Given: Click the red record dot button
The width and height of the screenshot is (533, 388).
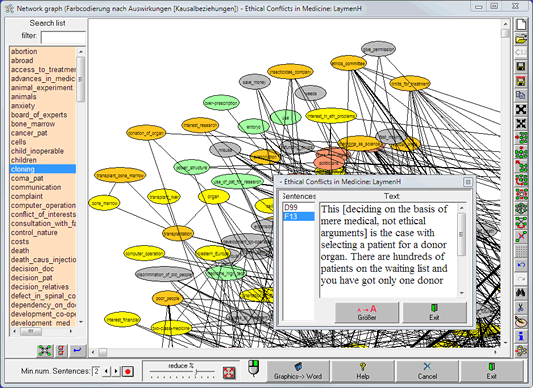Looking at the screenshot, I should (128, 371).
